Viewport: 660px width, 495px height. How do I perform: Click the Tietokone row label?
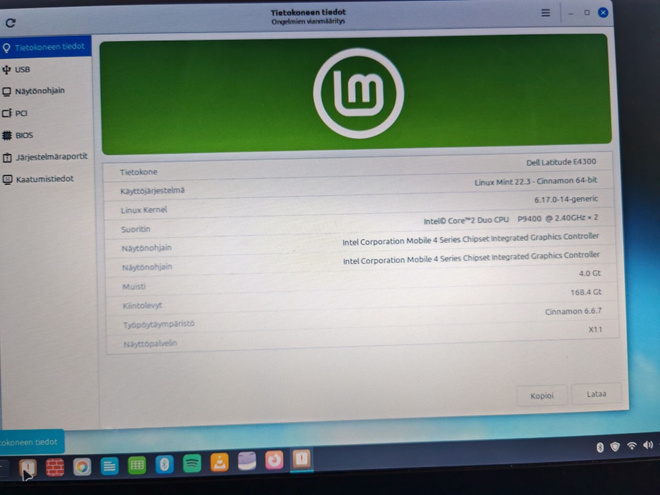click(x=138, y=172)
